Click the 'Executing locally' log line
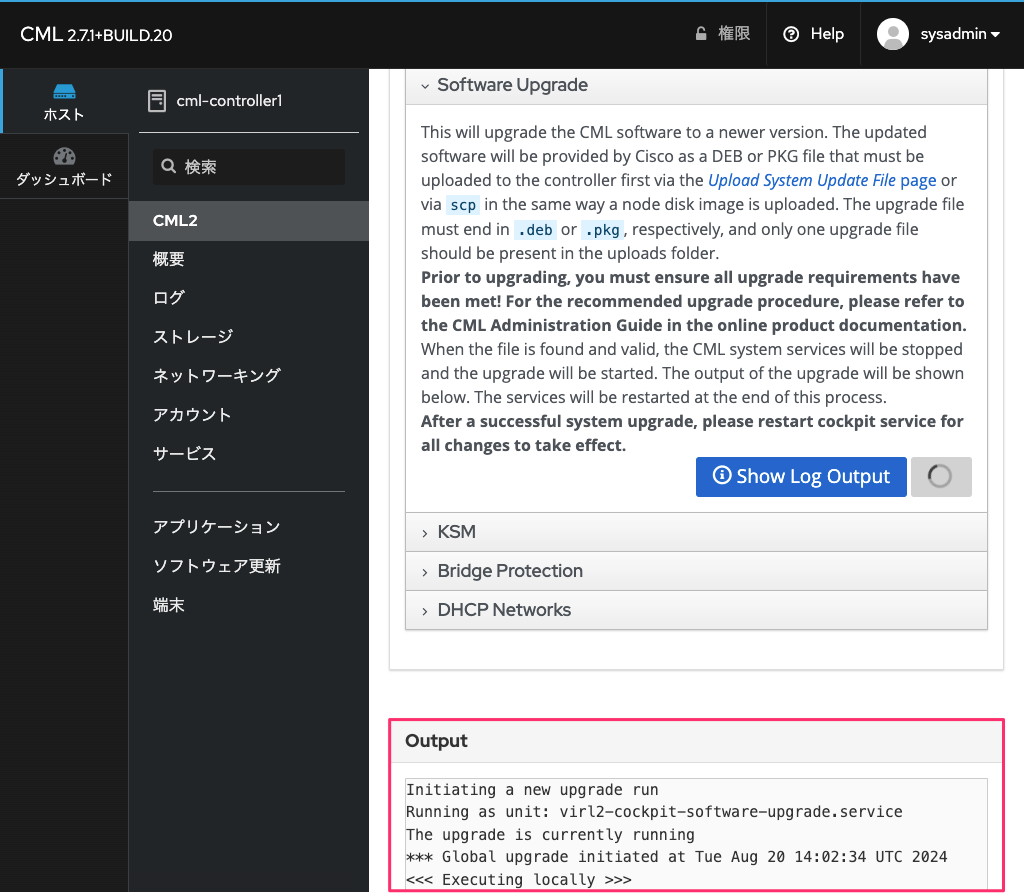 click(x=519, y=879)
